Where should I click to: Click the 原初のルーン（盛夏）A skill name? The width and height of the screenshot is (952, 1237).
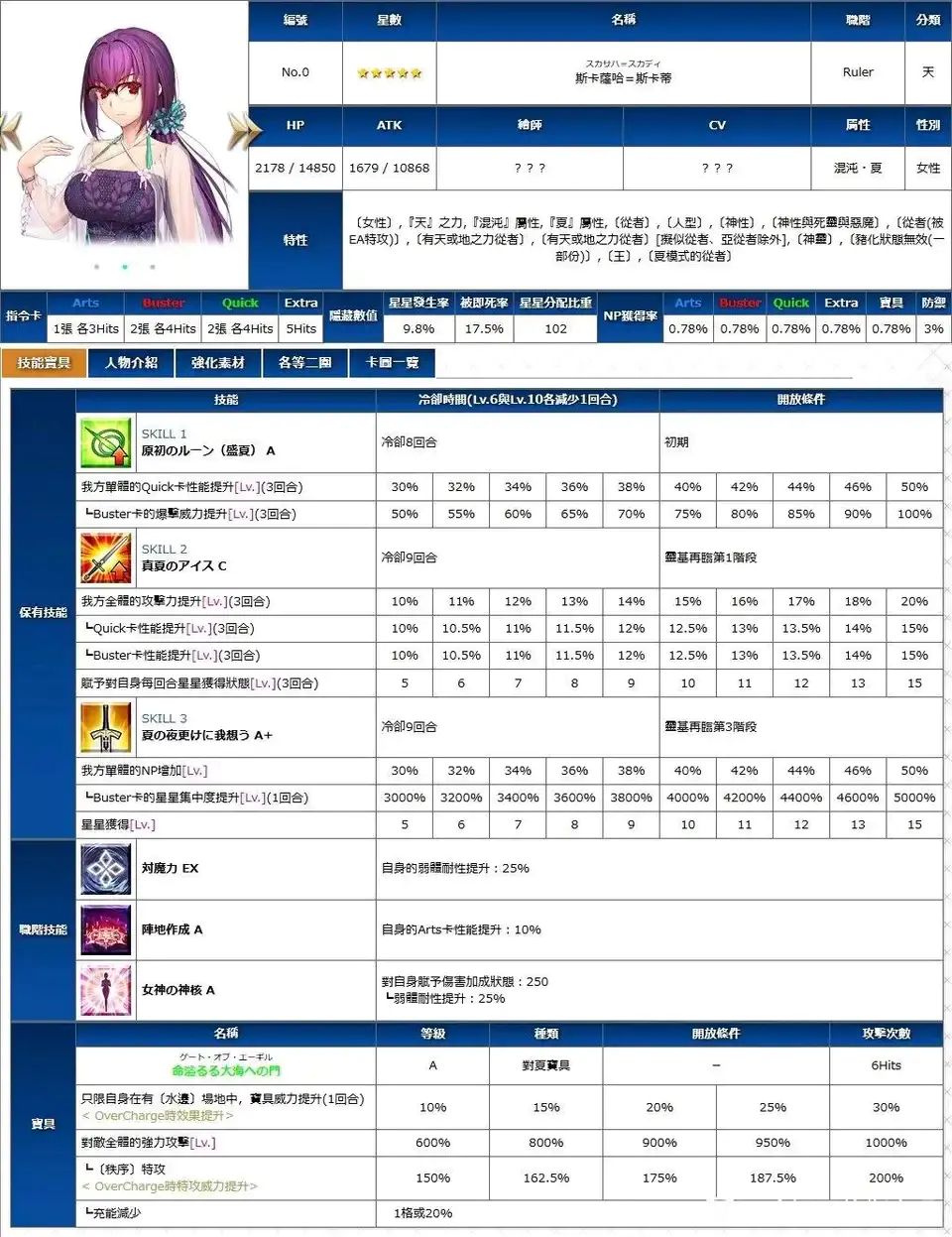pos(208,450)
